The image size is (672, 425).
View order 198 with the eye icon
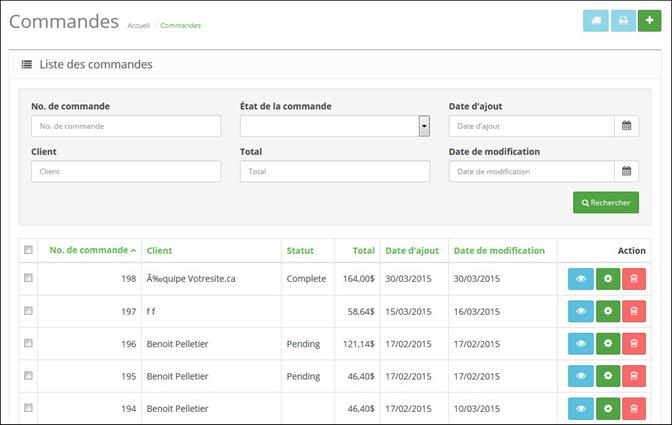(x=580, y=279)
